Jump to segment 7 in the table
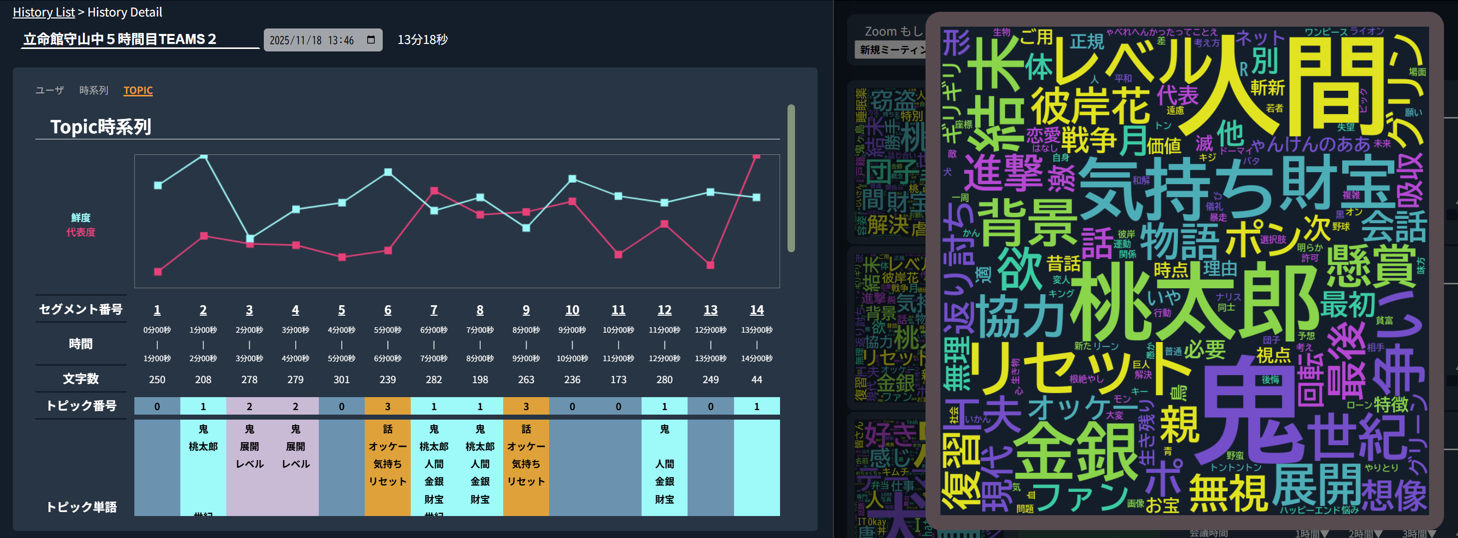 [x=434, y=310]
